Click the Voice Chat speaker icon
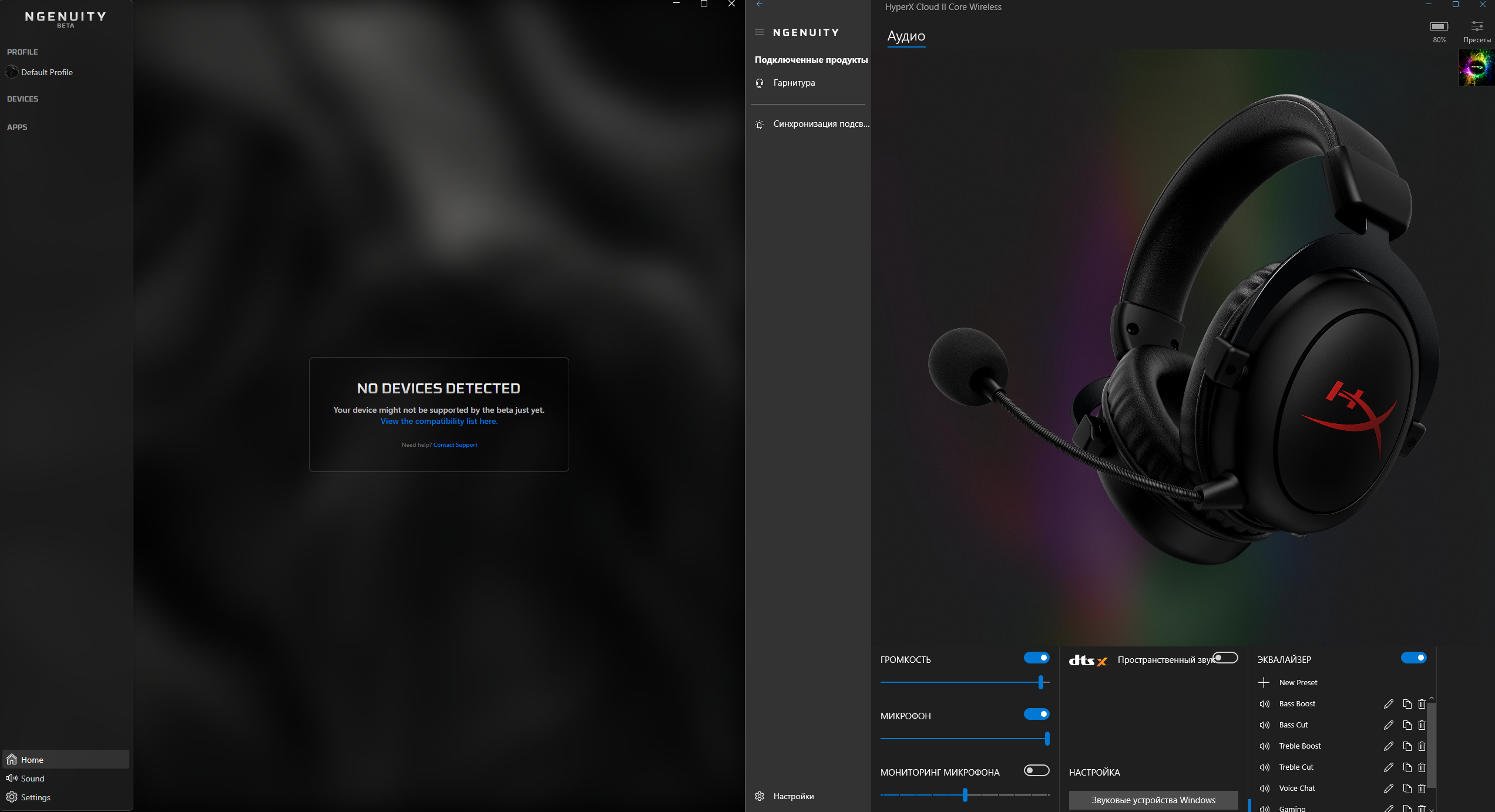Viewport: 1495px width, 812px height. [x=1265, y=789]
